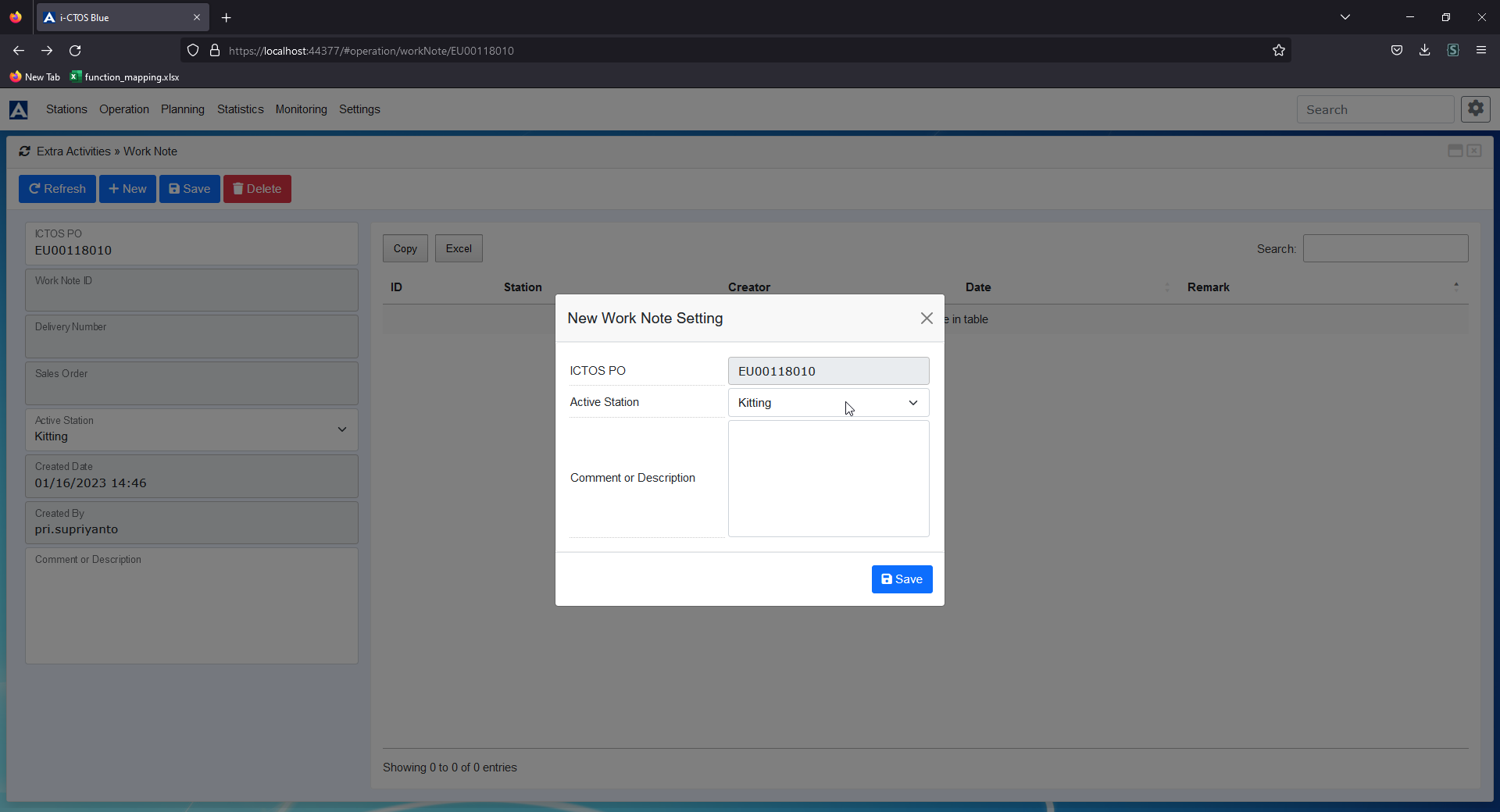Open function_mapping.xlsx bookmark

coord(125,77)
